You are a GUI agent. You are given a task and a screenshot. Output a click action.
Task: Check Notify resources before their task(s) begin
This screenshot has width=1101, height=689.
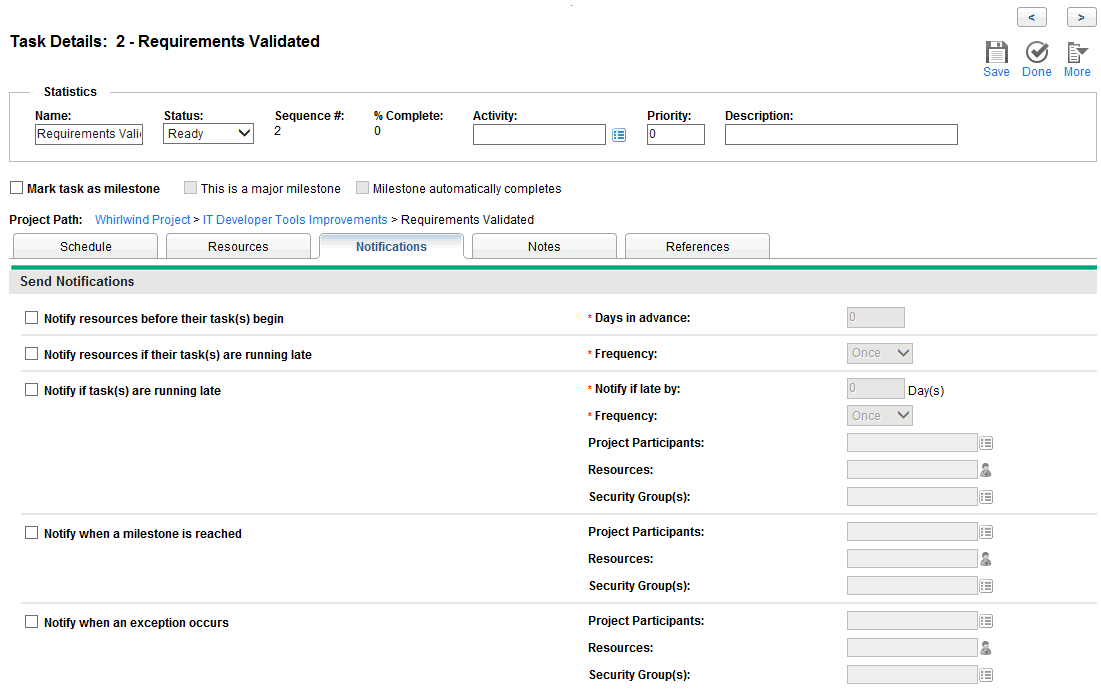[x=32, y=318]
